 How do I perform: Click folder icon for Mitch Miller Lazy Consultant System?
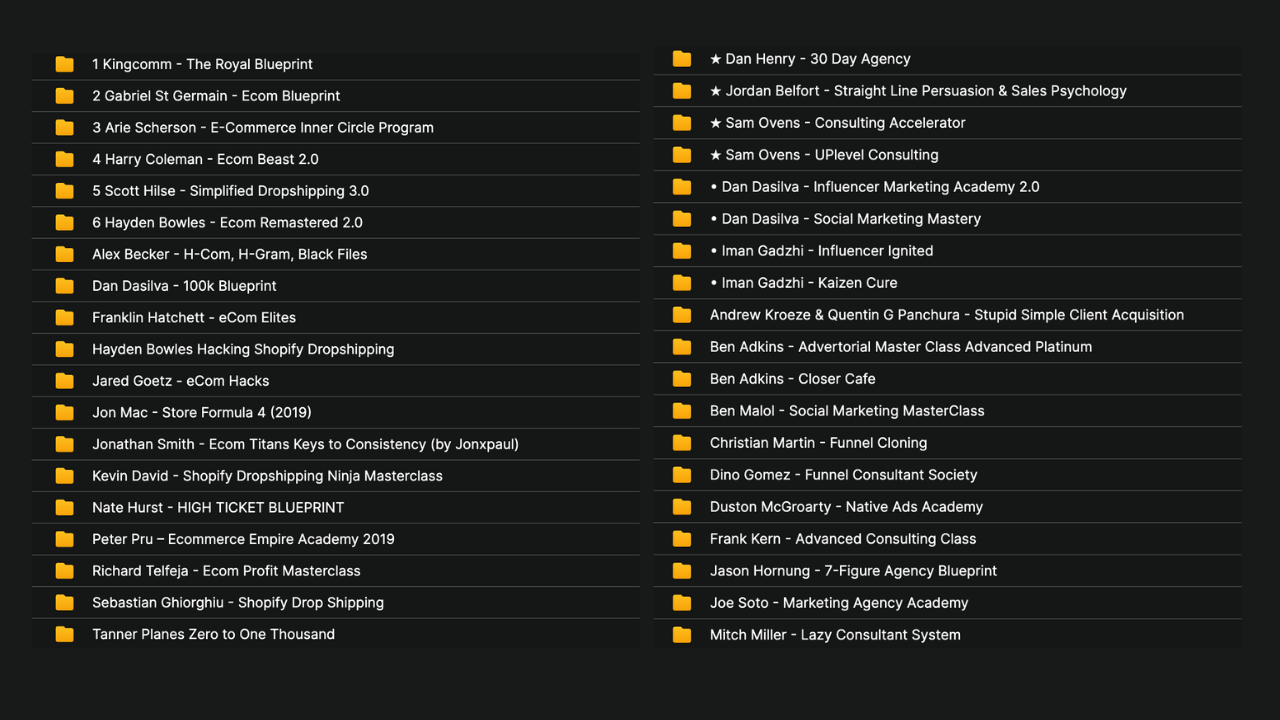click(682, 635)
